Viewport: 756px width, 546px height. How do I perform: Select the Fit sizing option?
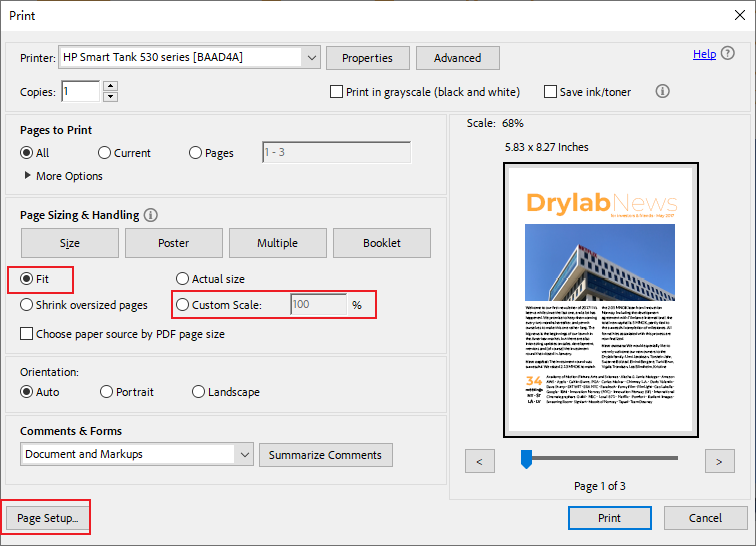(27, 279)
